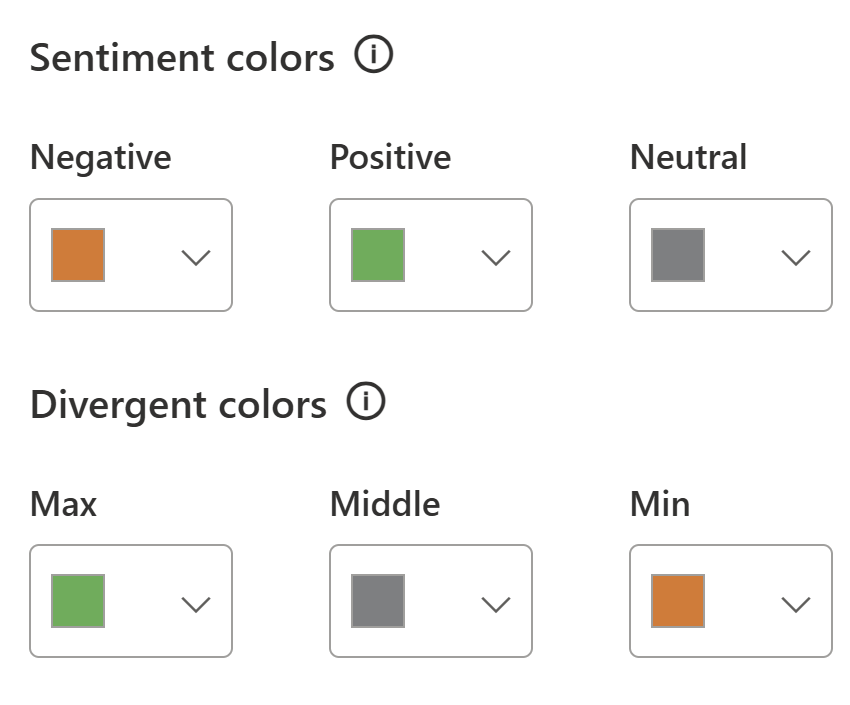Select the orange Min color swatch

678,601
